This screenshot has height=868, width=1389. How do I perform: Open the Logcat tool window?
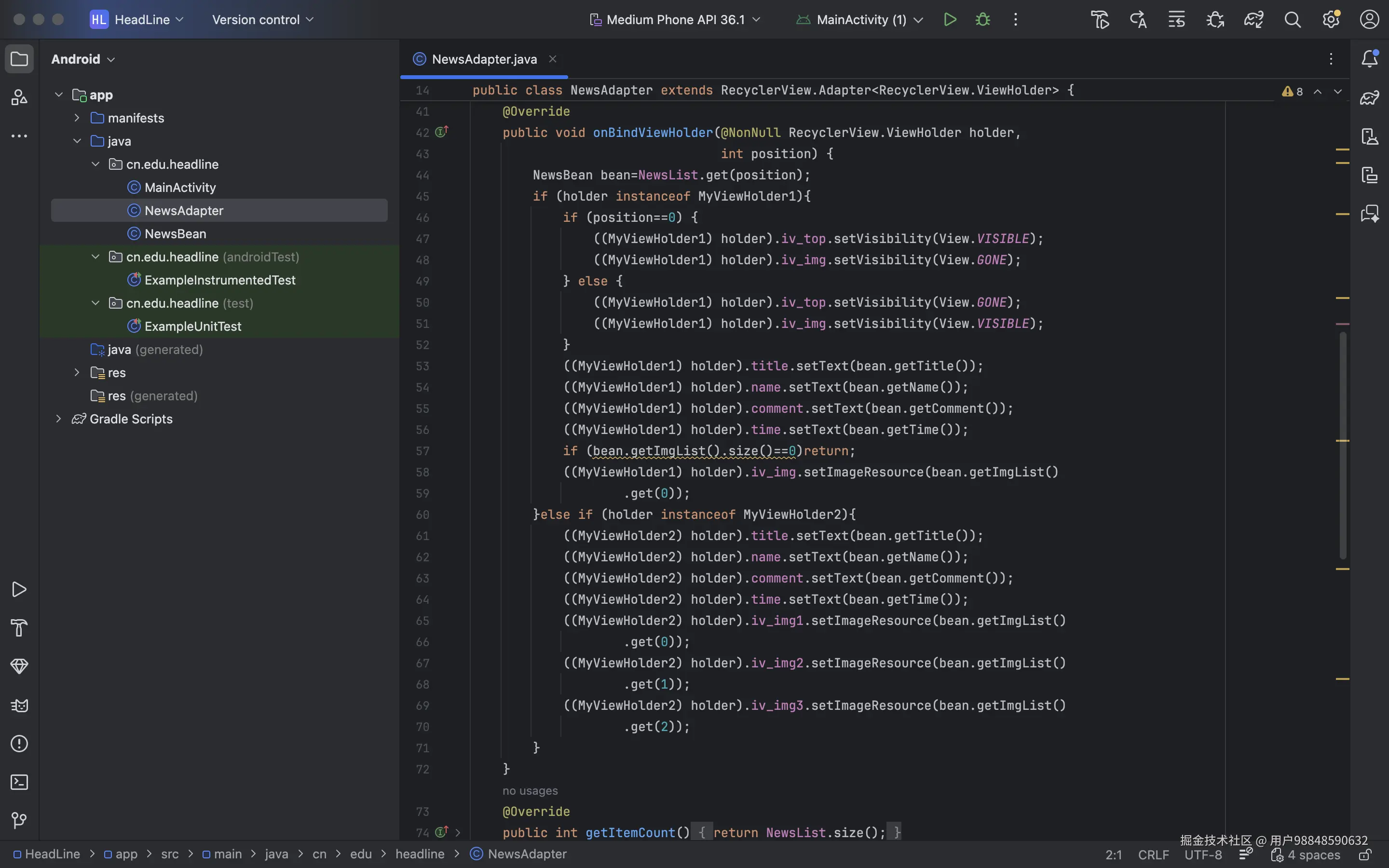pyautogui.click(x=19, y=705)
